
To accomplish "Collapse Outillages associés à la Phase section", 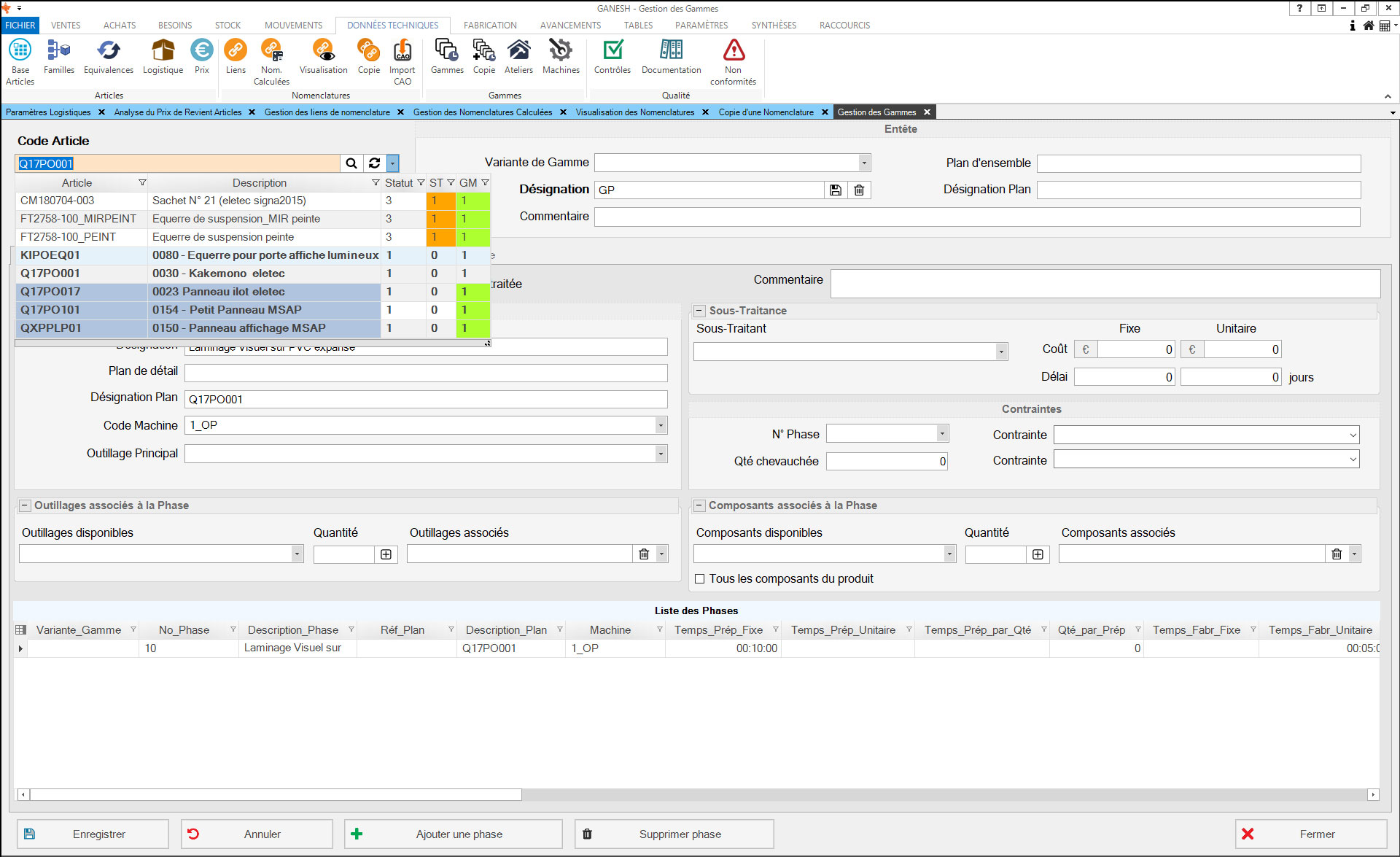I will [25, 505].
